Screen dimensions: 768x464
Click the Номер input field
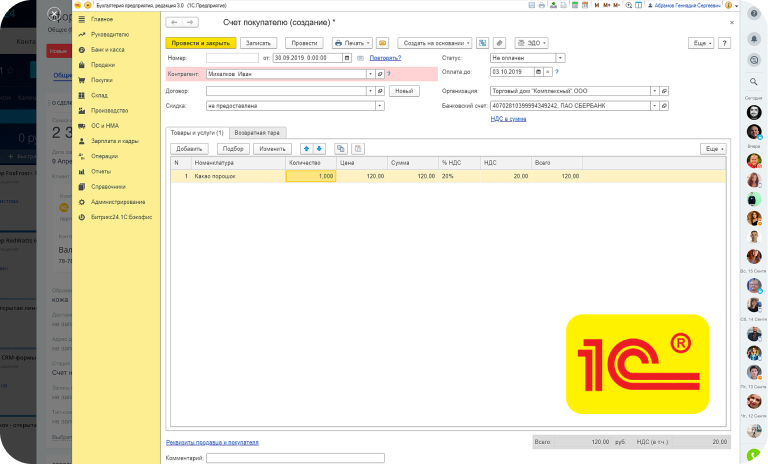click(x=232, y=58)
